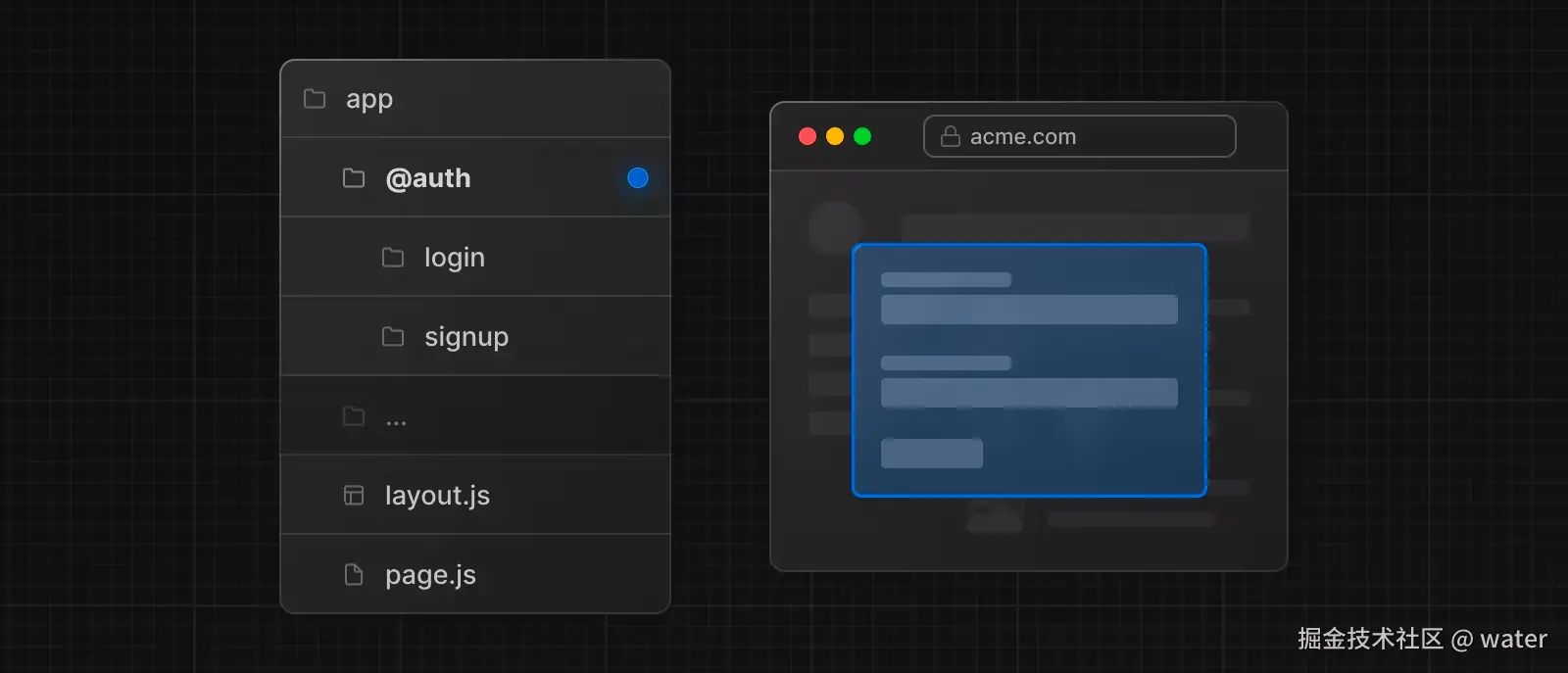The image size is (1568, 673).
Task: Click the login folder icon
Action: pyautogui.click(x=393, y=258)
